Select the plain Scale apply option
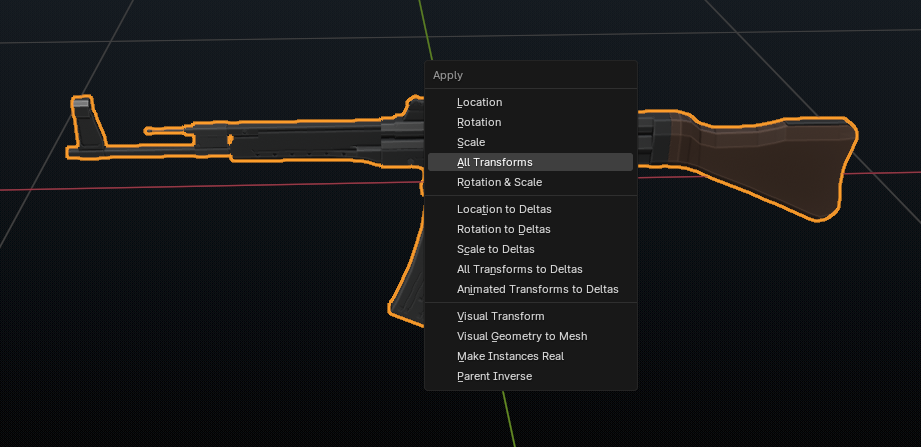Image resolution: width=921 pixels, height=447 pixels. 471,142
